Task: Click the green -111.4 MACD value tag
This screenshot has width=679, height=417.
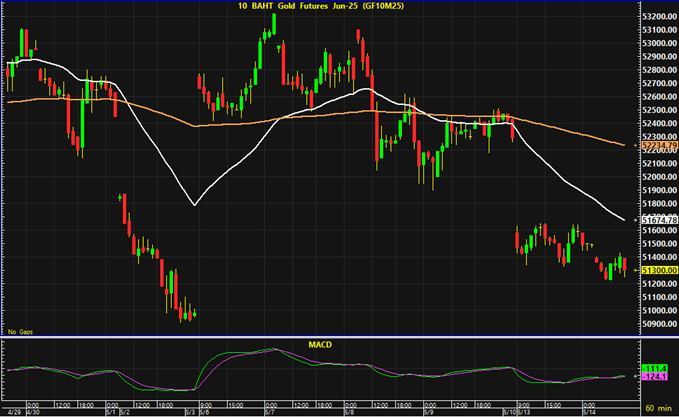Action: click(x=656, y=369)
